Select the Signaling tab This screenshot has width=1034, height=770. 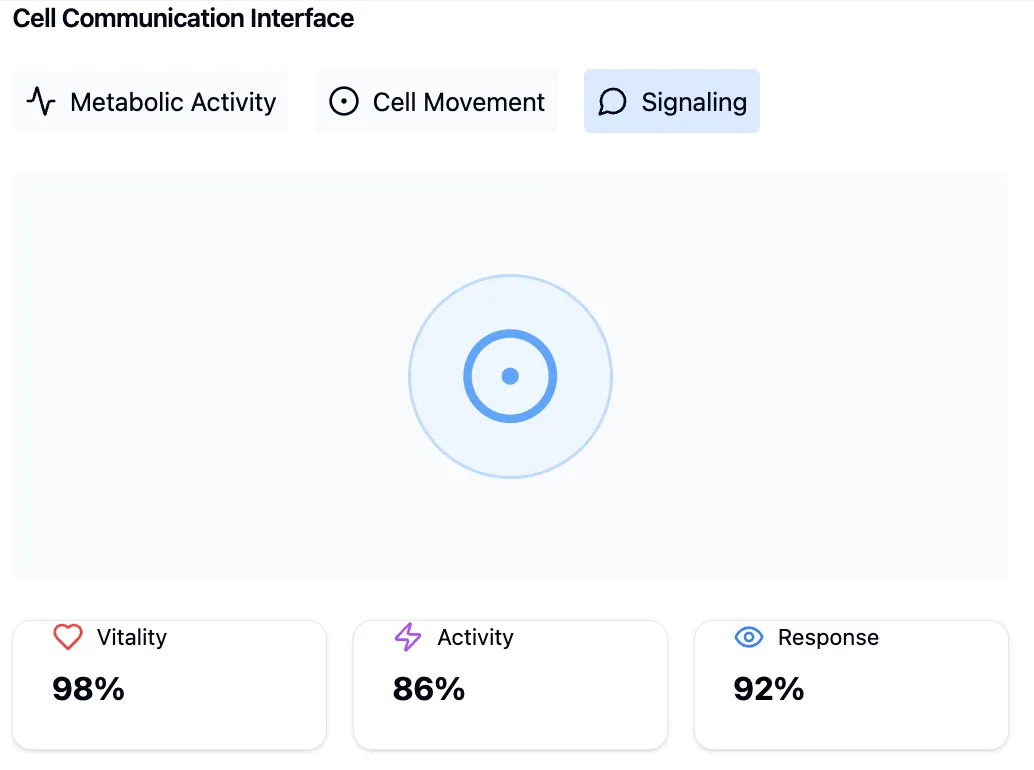[x=671, y=102]
